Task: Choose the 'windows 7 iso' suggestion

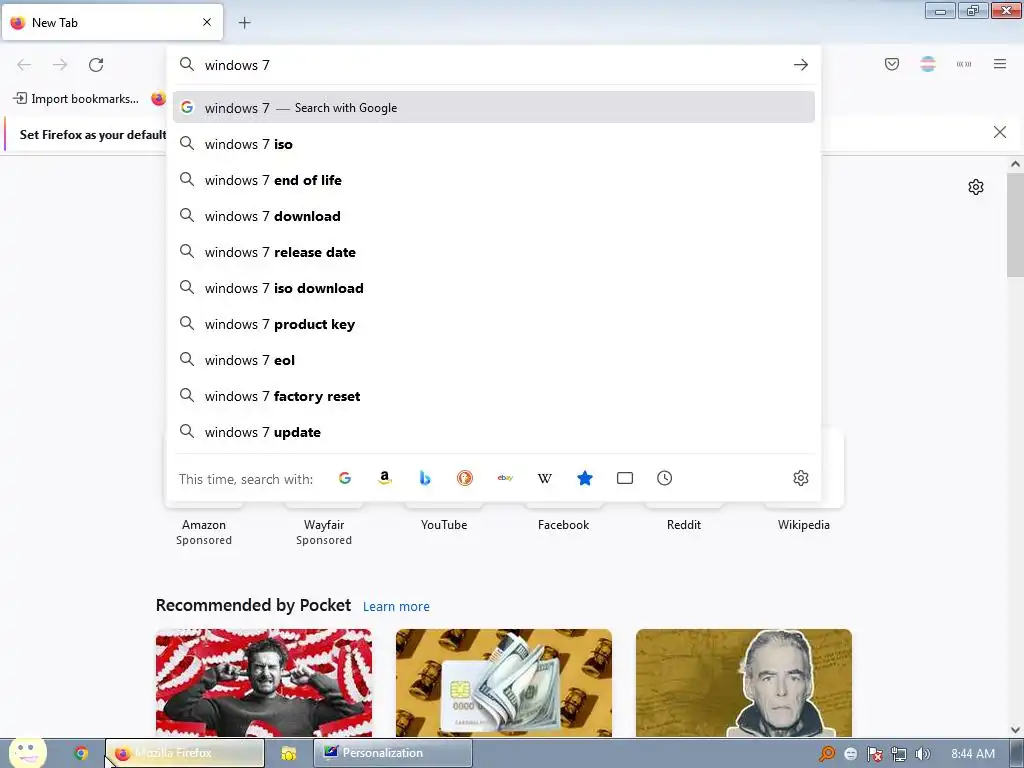Action: point(494,144)
